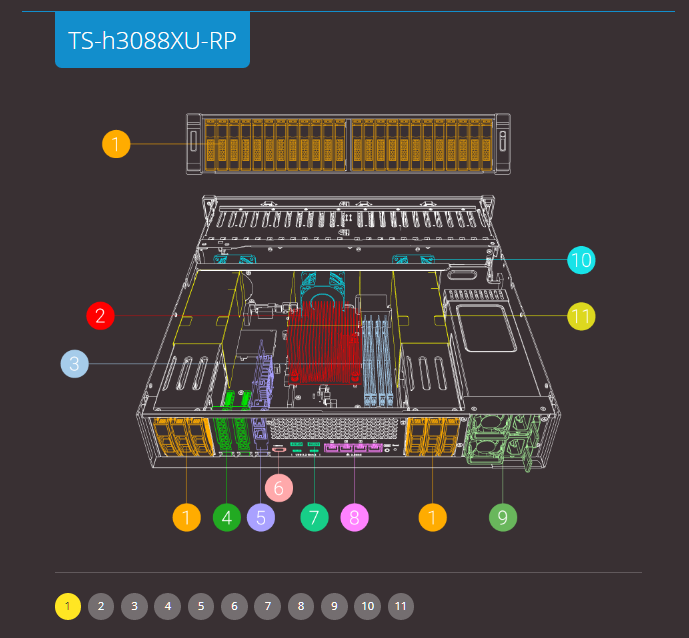Click light green marker 9 below power supply fans
This screenshot has height=638, width=689.
(503, 518)
